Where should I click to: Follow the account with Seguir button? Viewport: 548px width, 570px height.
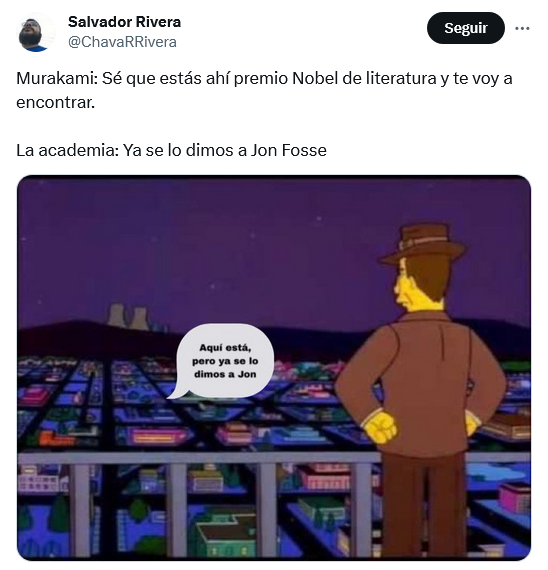coord(465,28)
